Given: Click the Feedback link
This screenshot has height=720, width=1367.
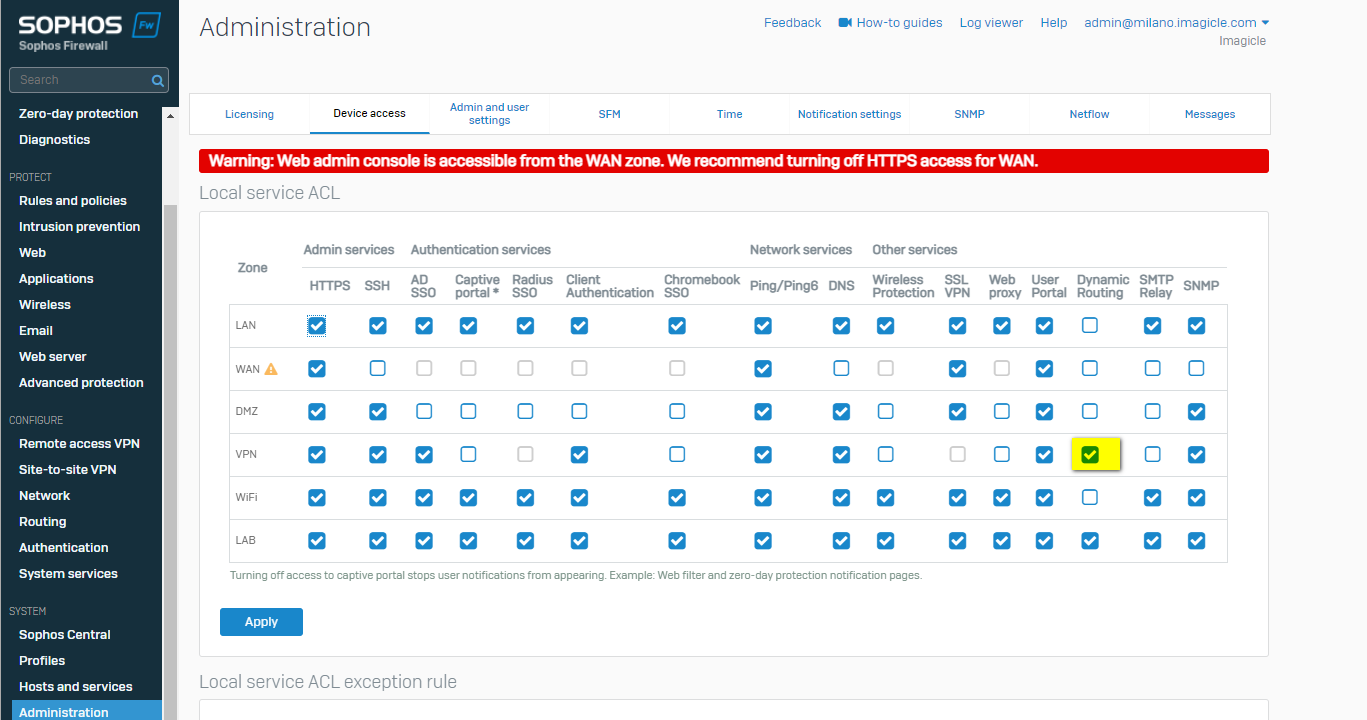Looking at the screenshot, I should pos(792,23).
